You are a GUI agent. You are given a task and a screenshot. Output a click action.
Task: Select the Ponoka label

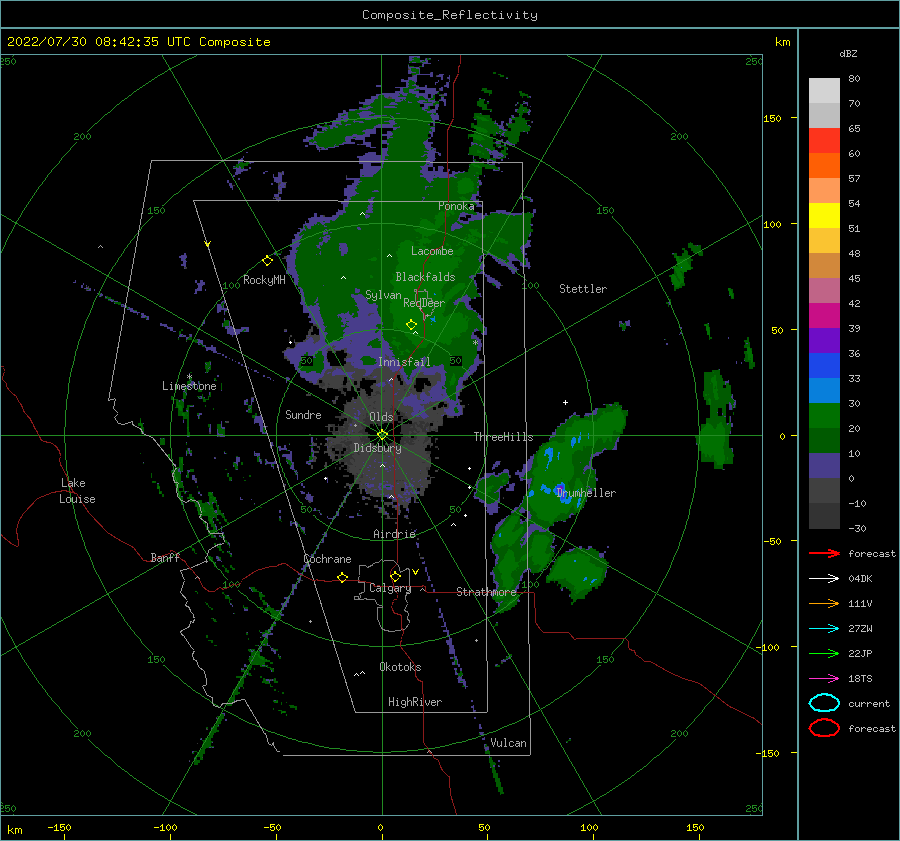pos(456,206)
